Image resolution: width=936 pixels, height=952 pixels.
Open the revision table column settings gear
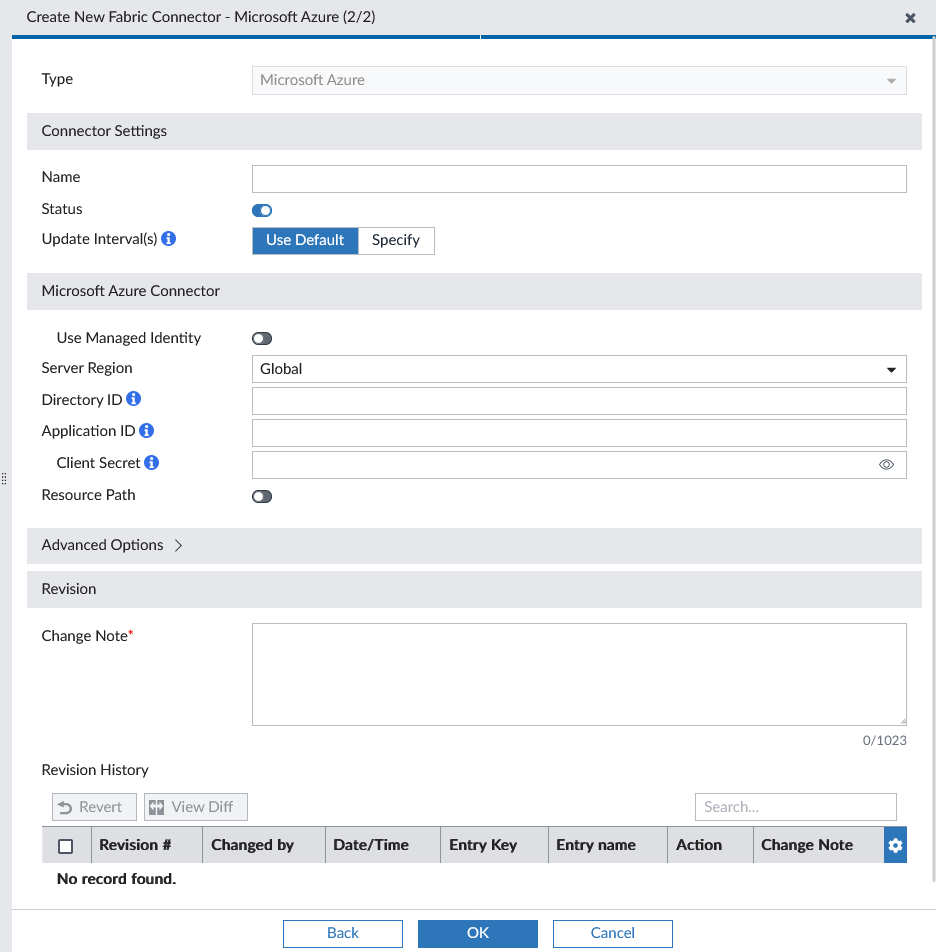click(x=894, y=845)
